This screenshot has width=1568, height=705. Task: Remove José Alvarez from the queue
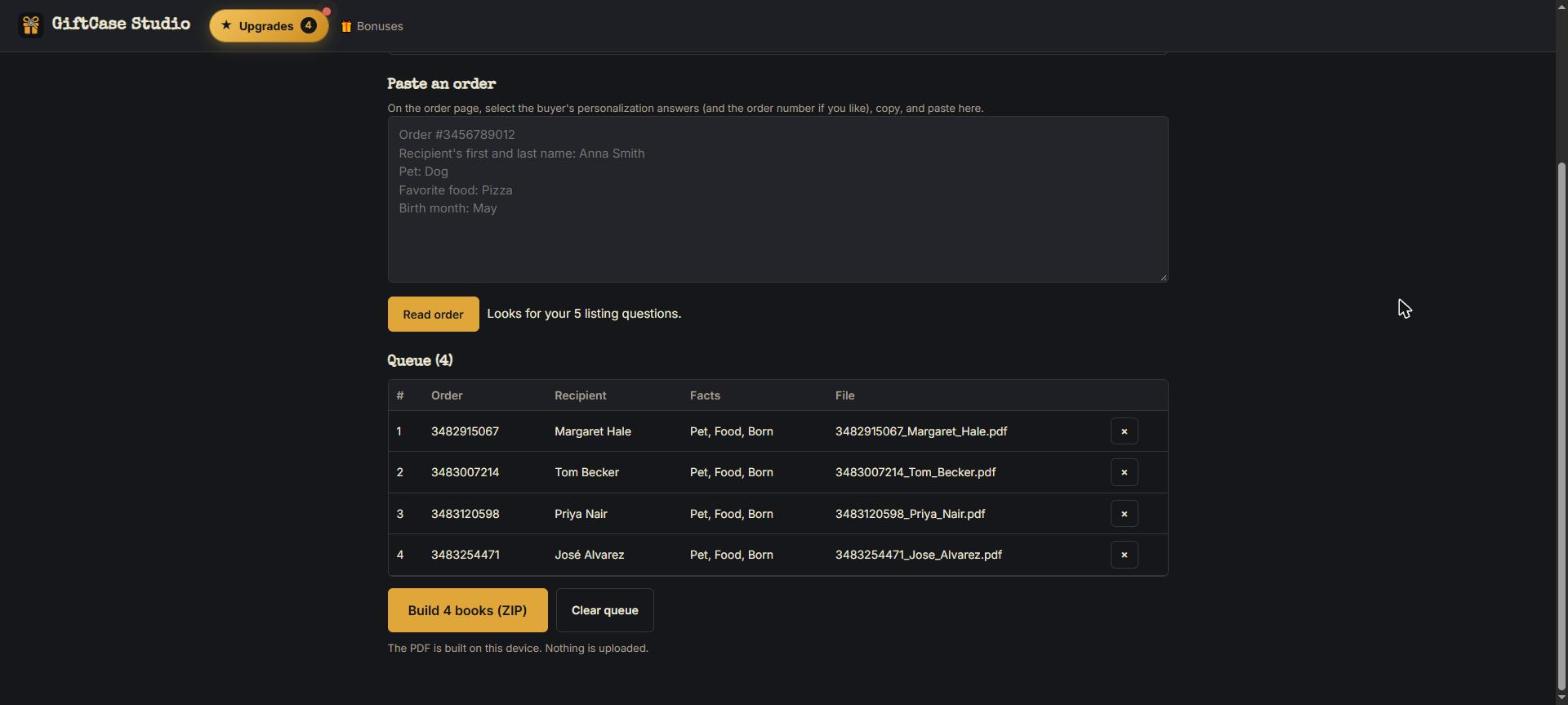click(1124, 555)
